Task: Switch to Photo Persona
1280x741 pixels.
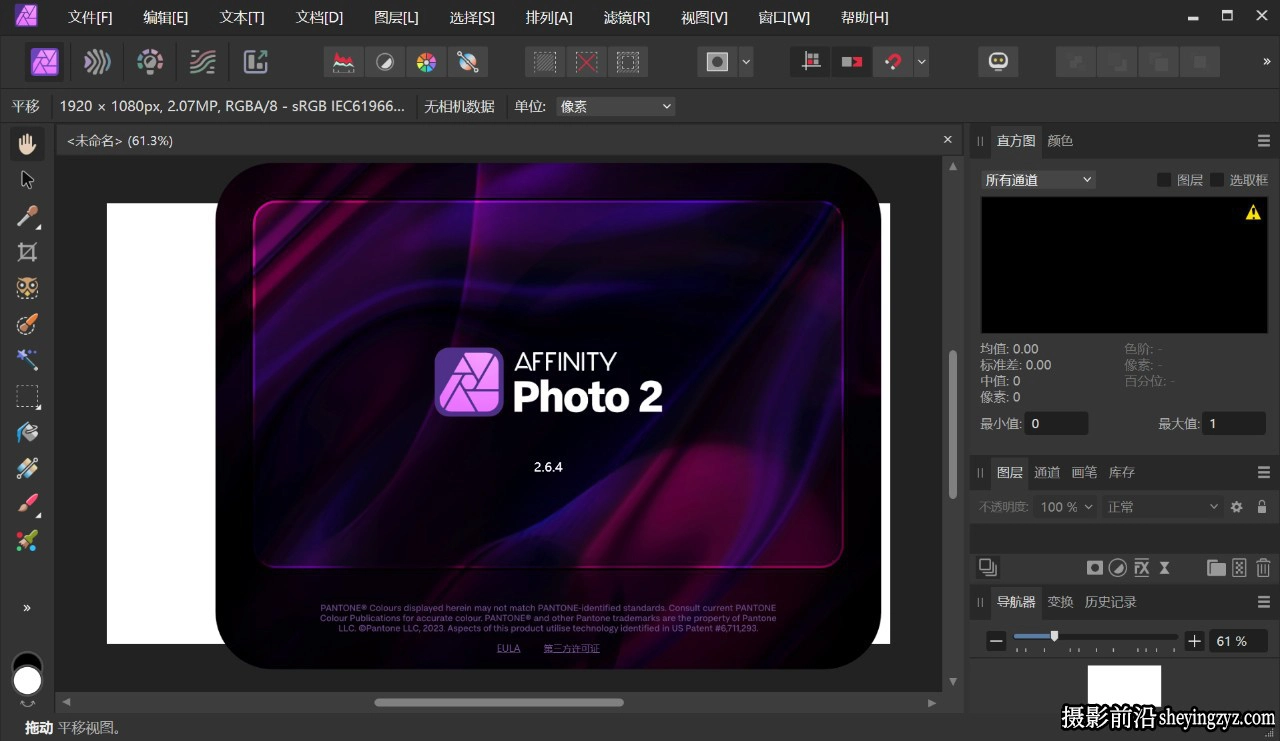Action: [44, 62]
